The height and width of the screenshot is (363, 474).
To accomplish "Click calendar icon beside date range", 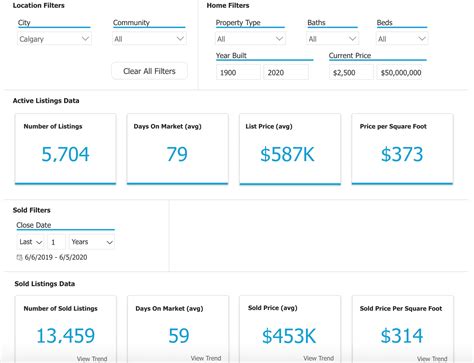I will coord(19,257).
